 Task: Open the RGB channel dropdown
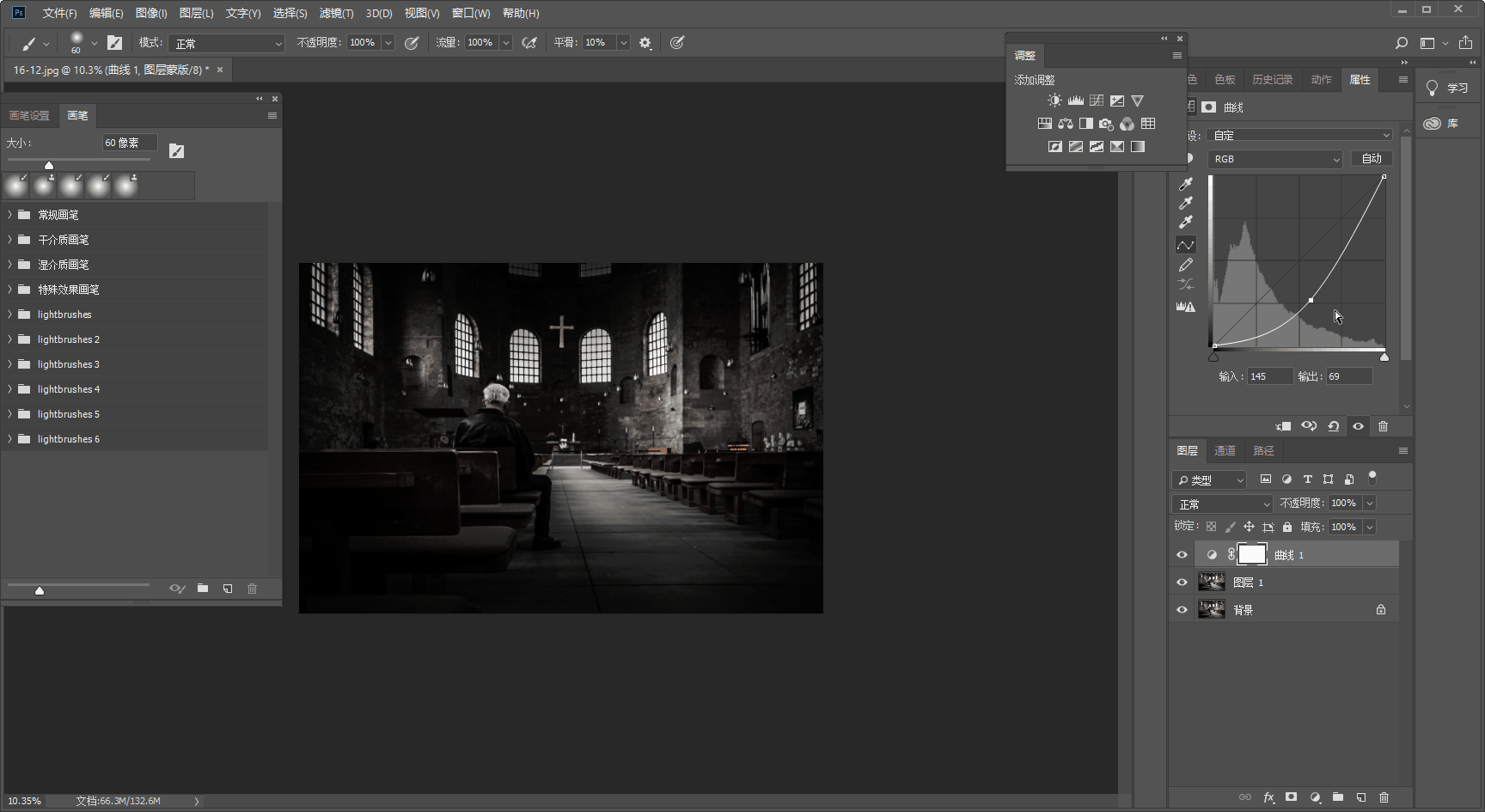point(1274,159)
